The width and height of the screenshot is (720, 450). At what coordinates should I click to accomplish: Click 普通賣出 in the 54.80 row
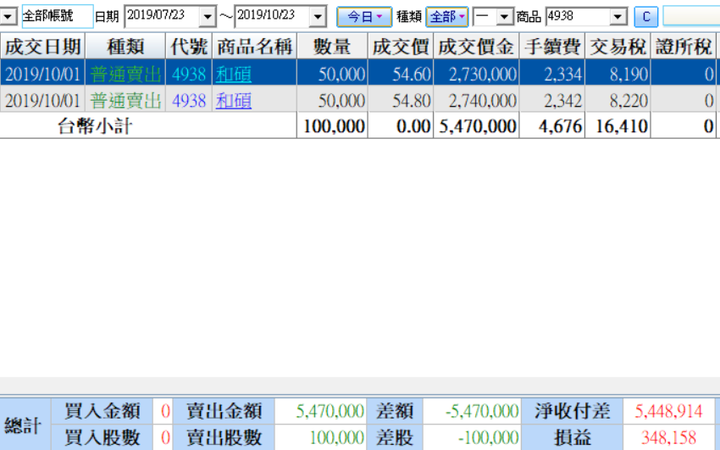point(125,101)
